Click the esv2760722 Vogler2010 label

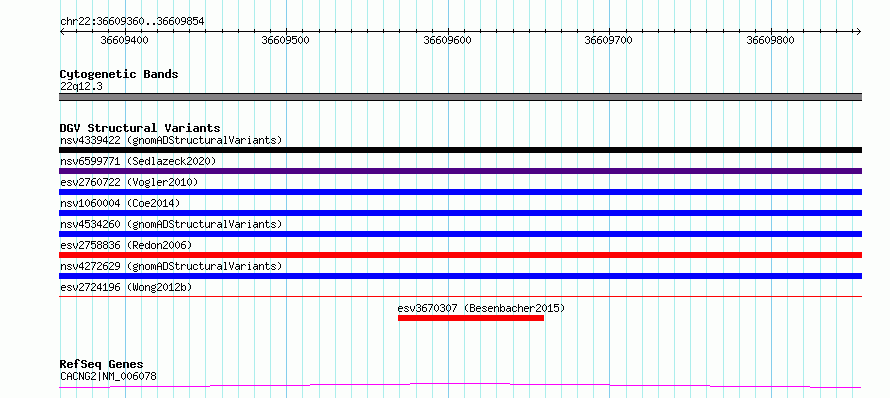tap(129, 182)
